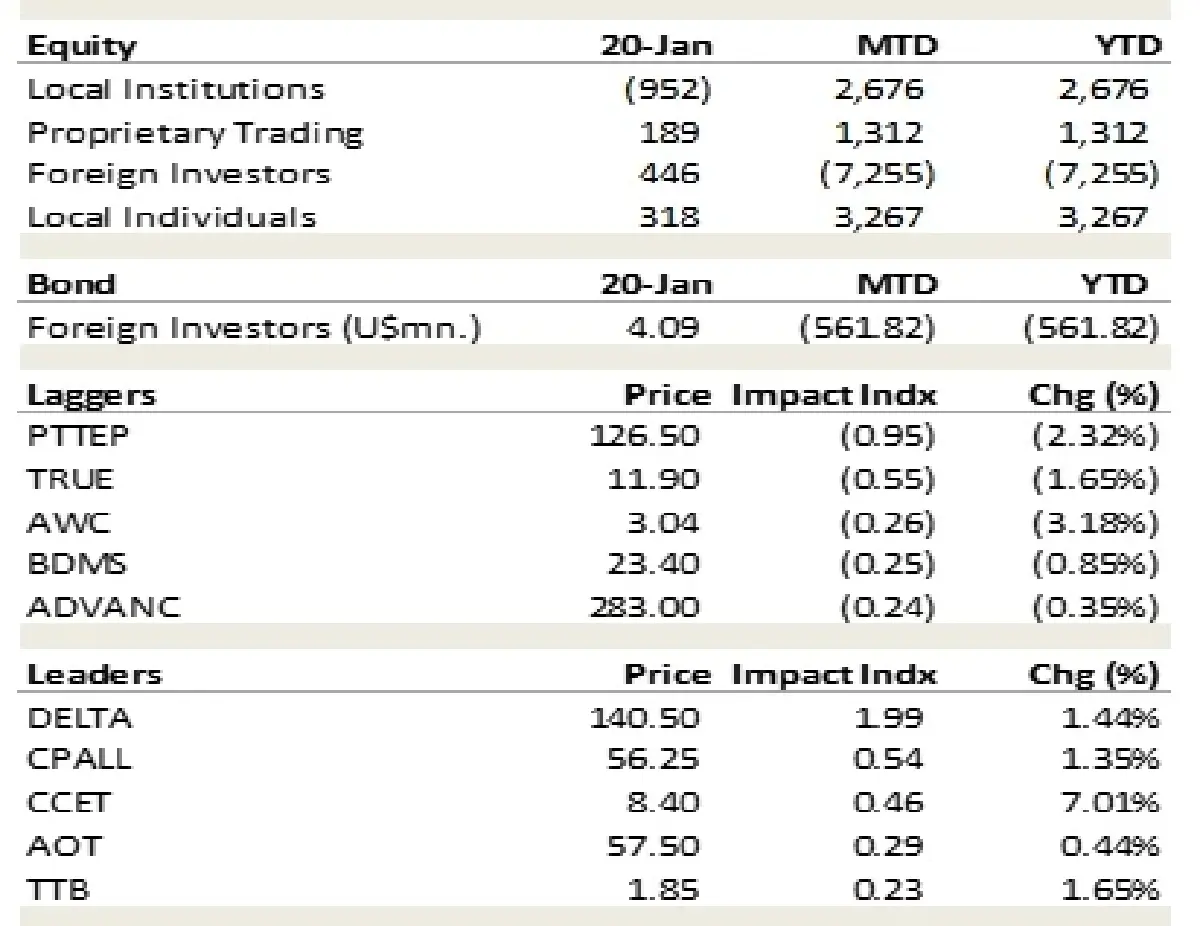This screenshot has height=926, width=1200.
Task: Click the Leaders section header
Action: [94, 674]
